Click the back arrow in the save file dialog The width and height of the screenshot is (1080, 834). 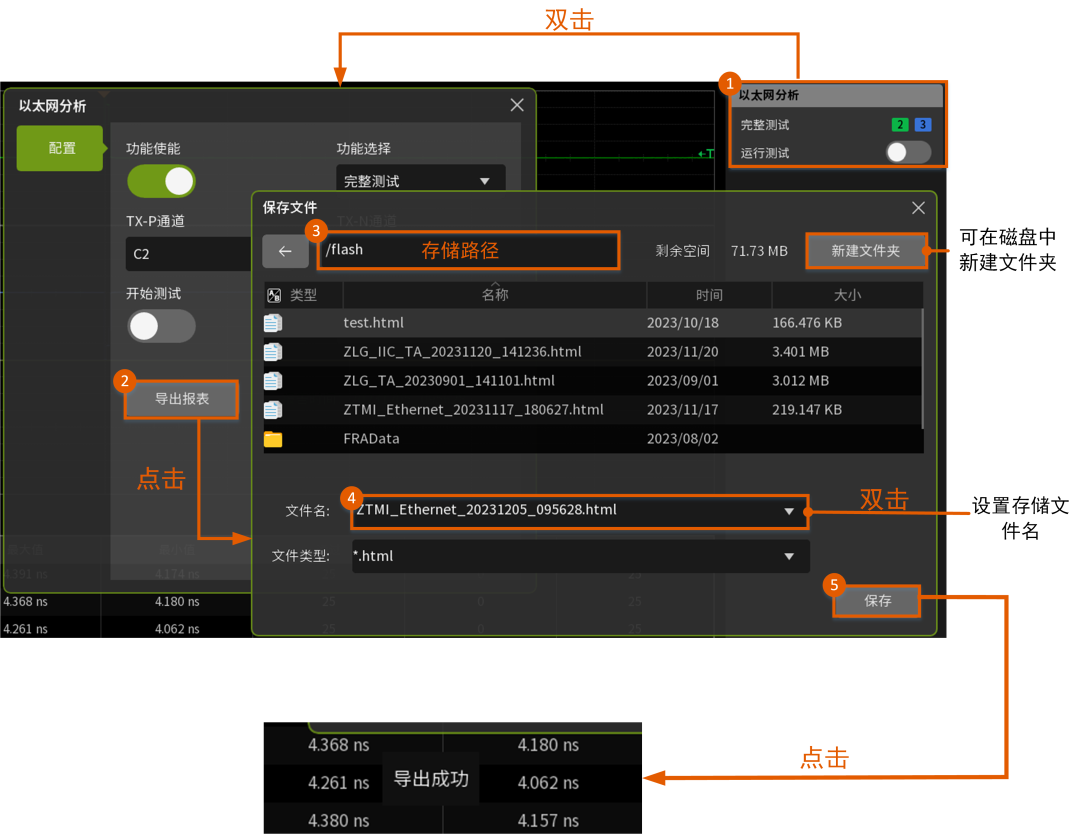(286, 251)
